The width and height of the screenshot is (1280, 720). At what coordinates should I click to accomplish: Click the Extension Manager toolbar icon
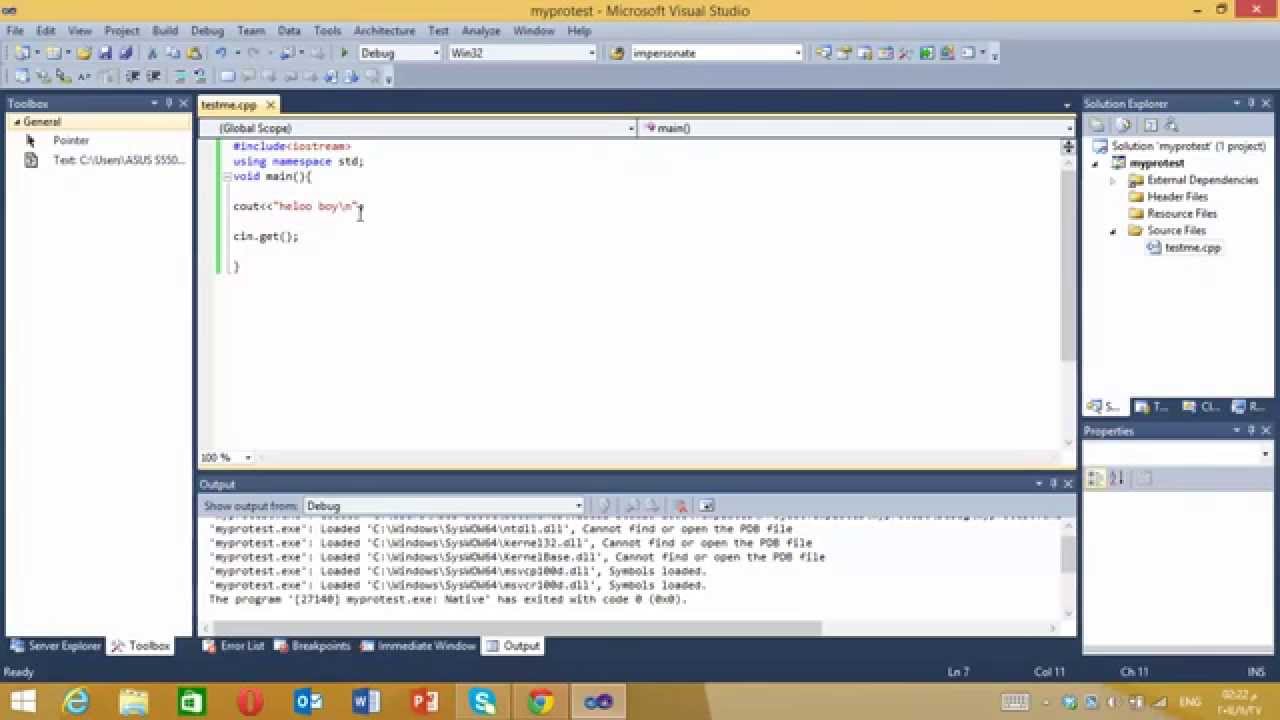[947, 53]
